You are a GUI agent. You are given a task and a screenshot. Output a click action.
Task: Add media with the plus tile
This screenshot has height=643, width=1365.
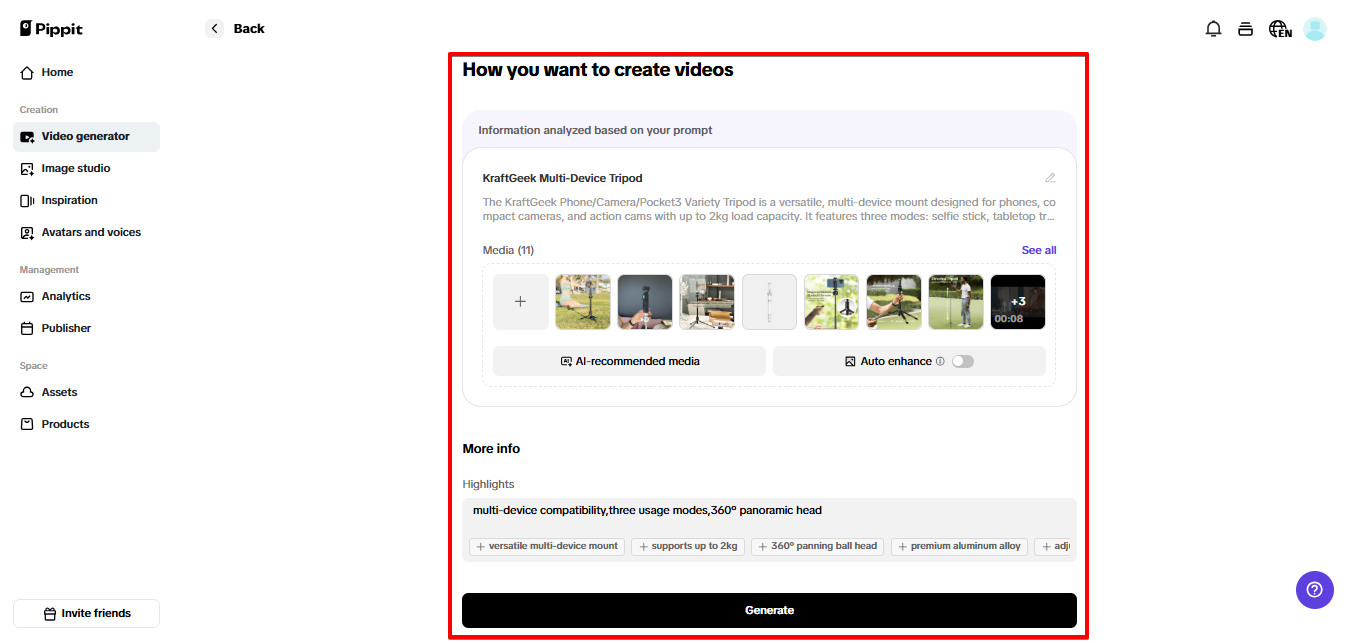pos(520,302)
